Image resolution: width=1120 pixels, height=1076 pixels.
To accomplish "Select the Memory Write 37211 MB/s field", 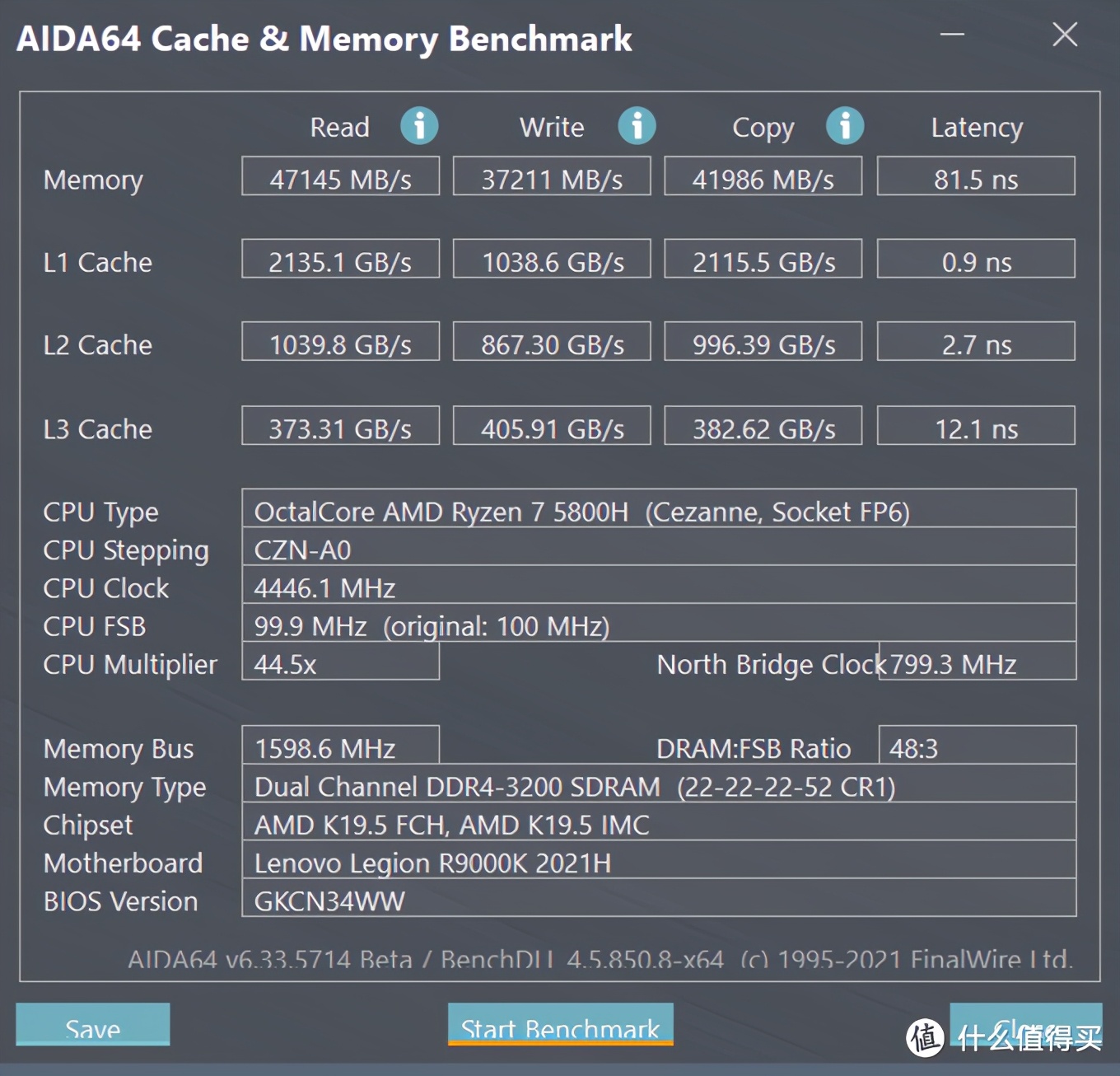I will pyautogui.click(x=552, y=176).
